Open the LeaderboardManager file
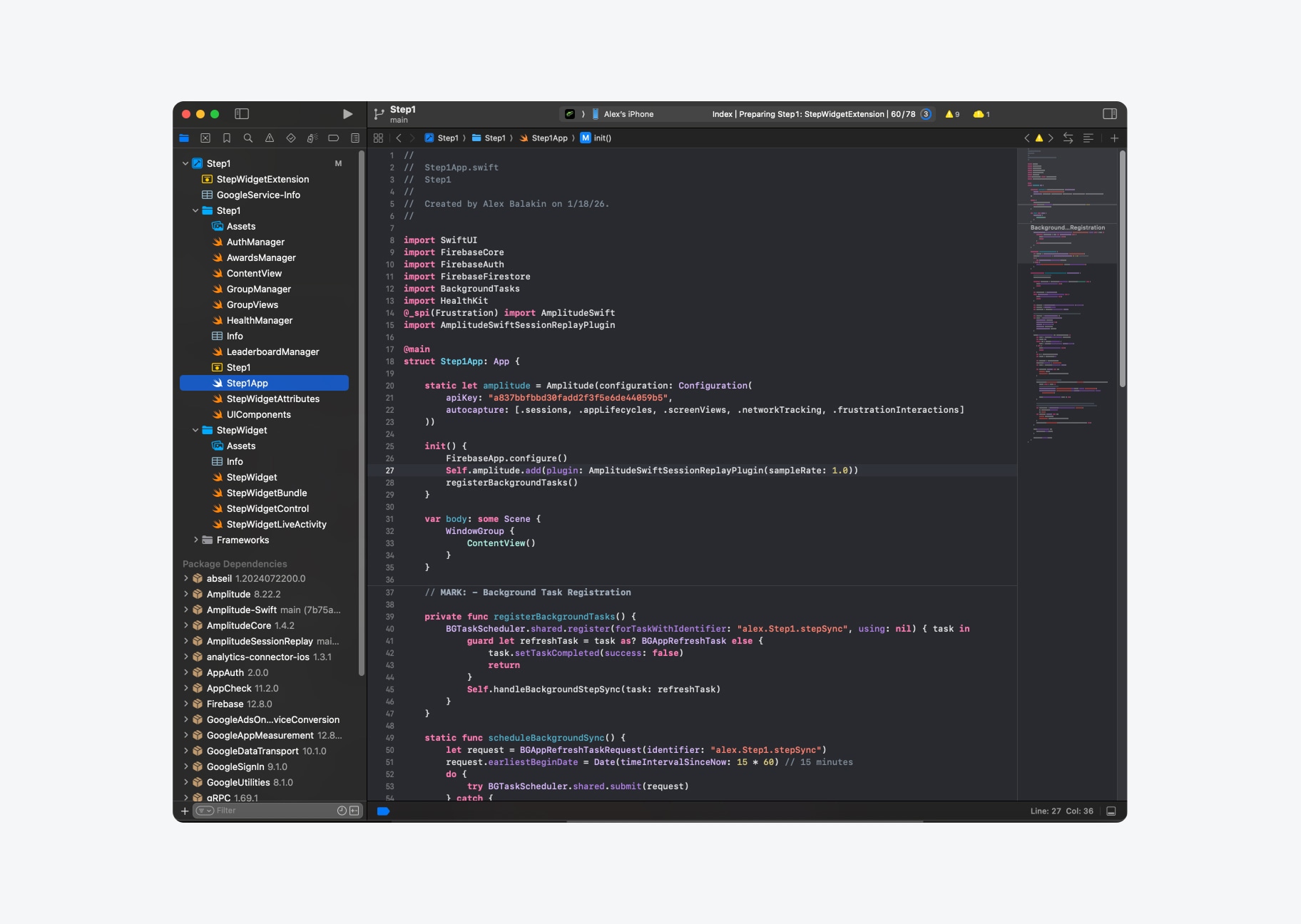1301x924 pixels. [x=272, y=352]
